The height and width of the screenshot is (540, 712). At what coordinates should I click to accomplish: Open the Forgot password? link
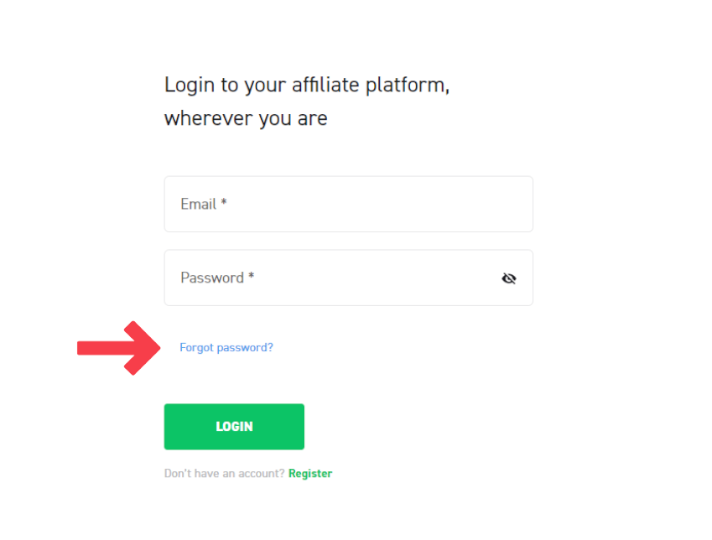(226, 348)
